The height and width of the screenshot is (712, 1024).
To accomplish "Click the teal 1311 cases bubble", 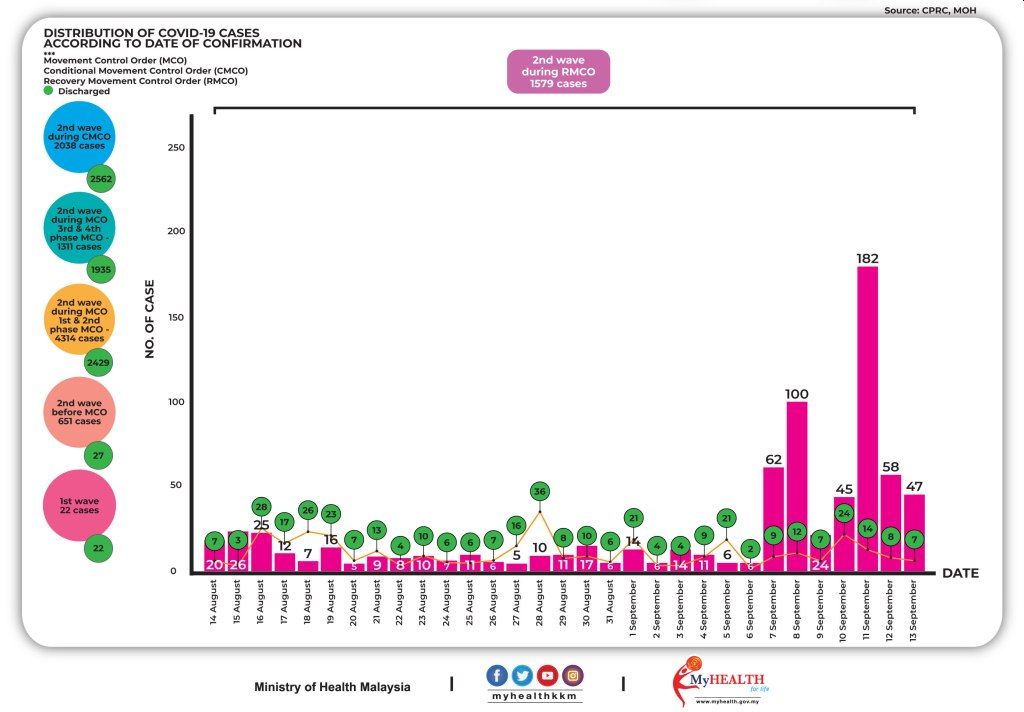I will coord(79,230).
